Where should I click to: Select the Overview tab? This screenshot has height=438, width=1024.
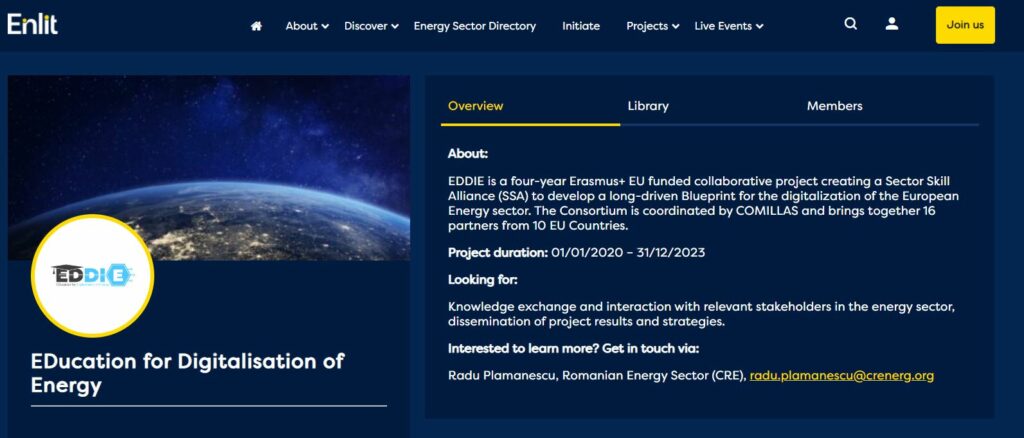pos(476,106)
